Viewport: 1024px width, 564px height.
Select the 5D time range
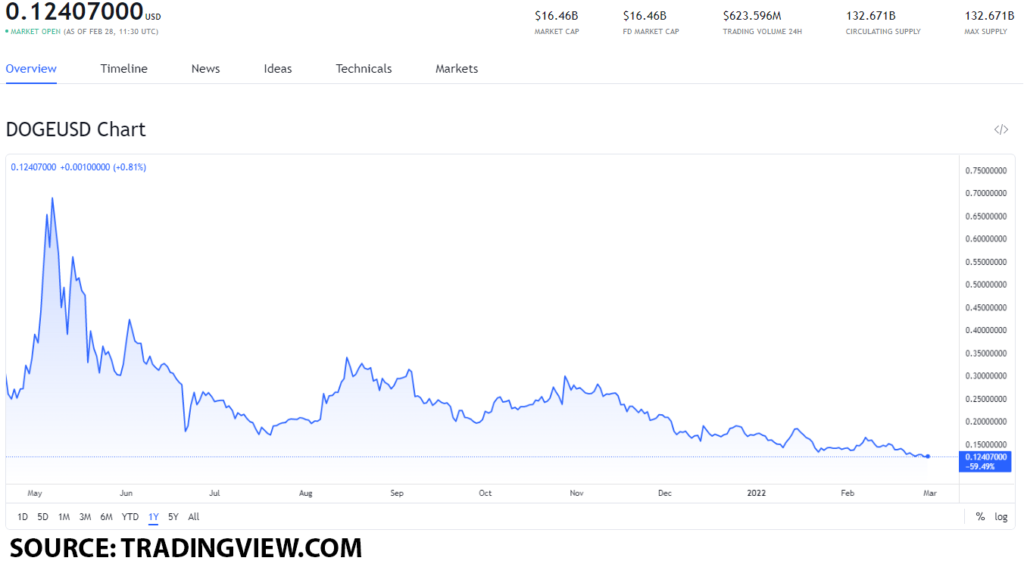click(x=43, y=517)
